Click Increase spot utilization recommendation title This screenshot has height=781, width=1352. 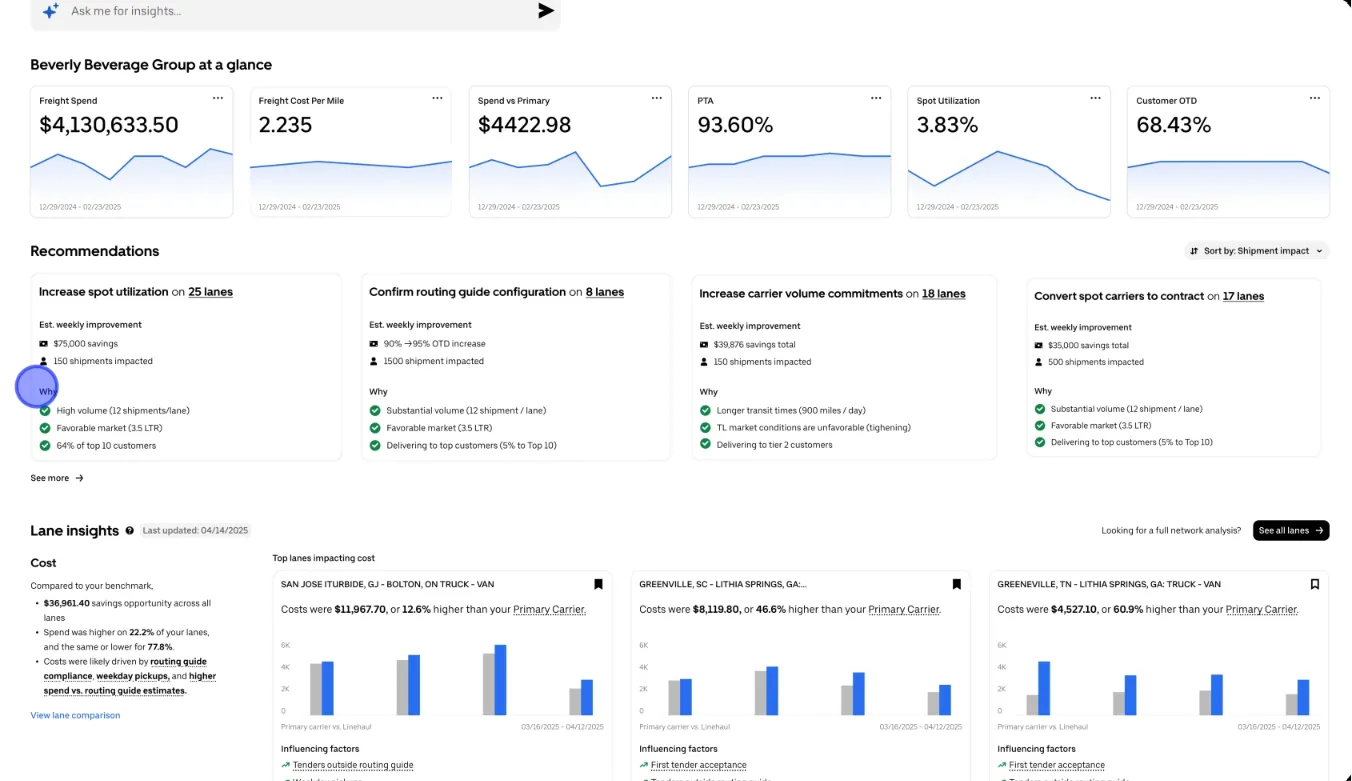pyautogui.click(x=104, y=292)
